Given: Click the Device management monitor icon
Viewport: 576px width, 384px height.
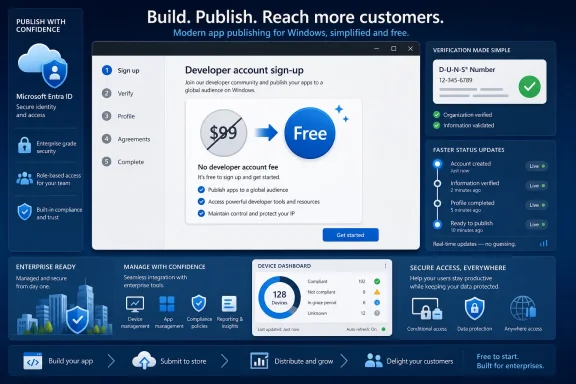Looking at the screenshot, I should point(135,304).
